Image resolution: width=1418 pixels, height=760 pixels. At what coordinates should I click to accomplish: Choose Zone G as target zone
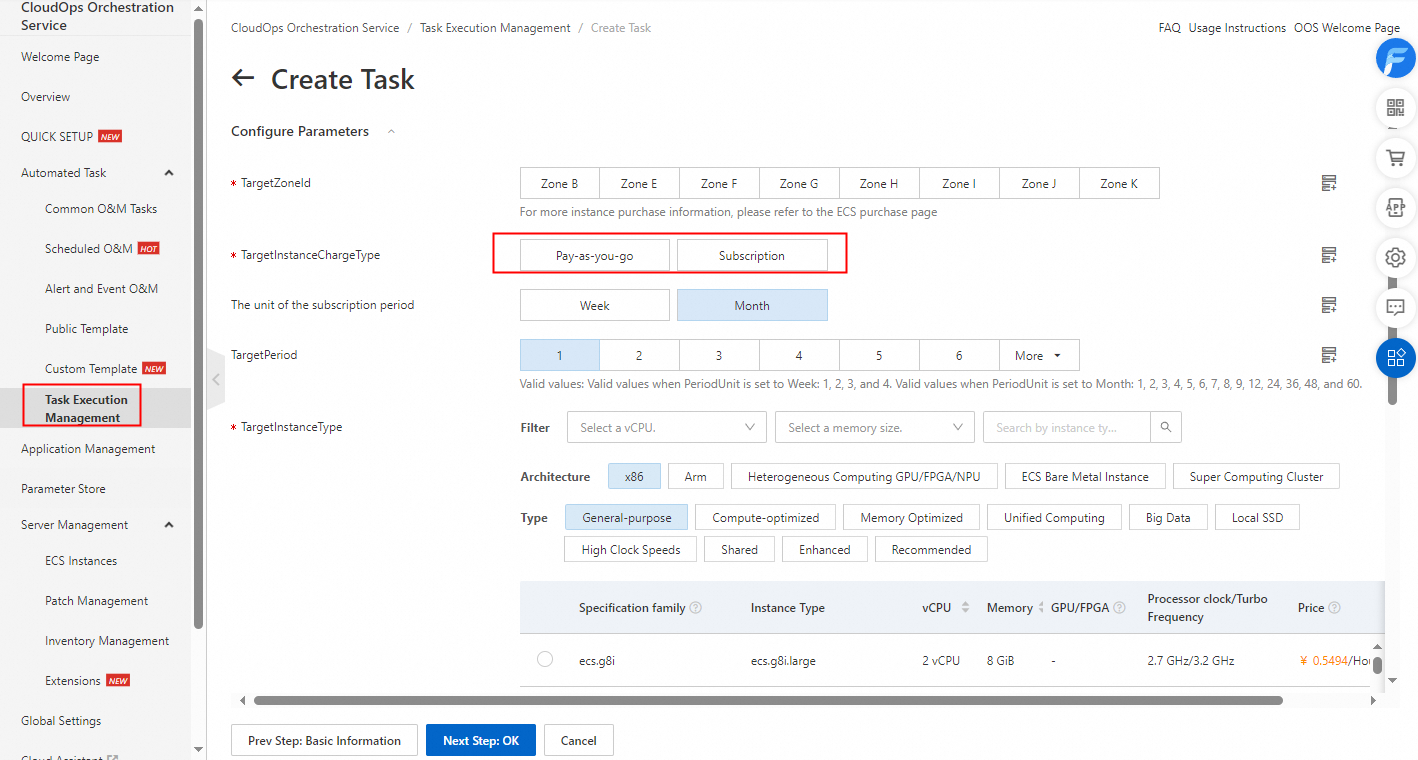tap(799, 183)
